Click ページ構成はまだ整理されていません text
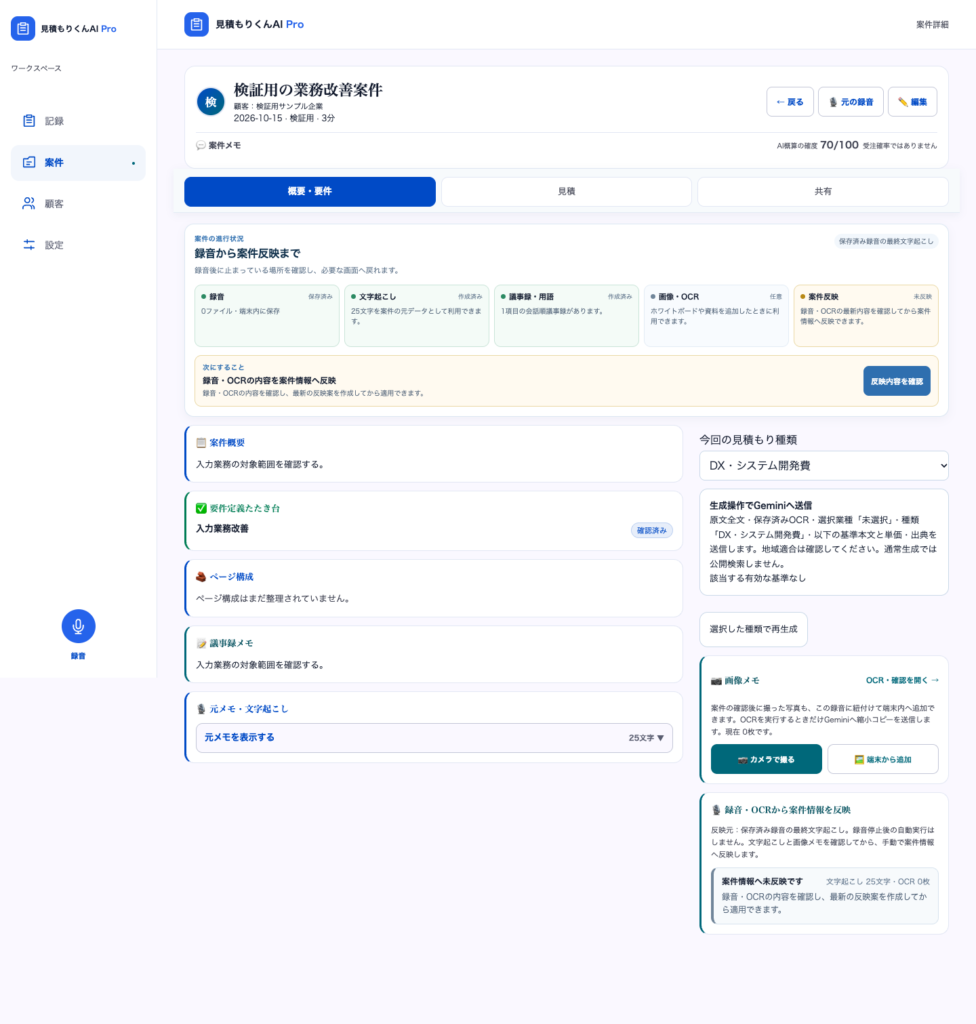 (272, 598)
